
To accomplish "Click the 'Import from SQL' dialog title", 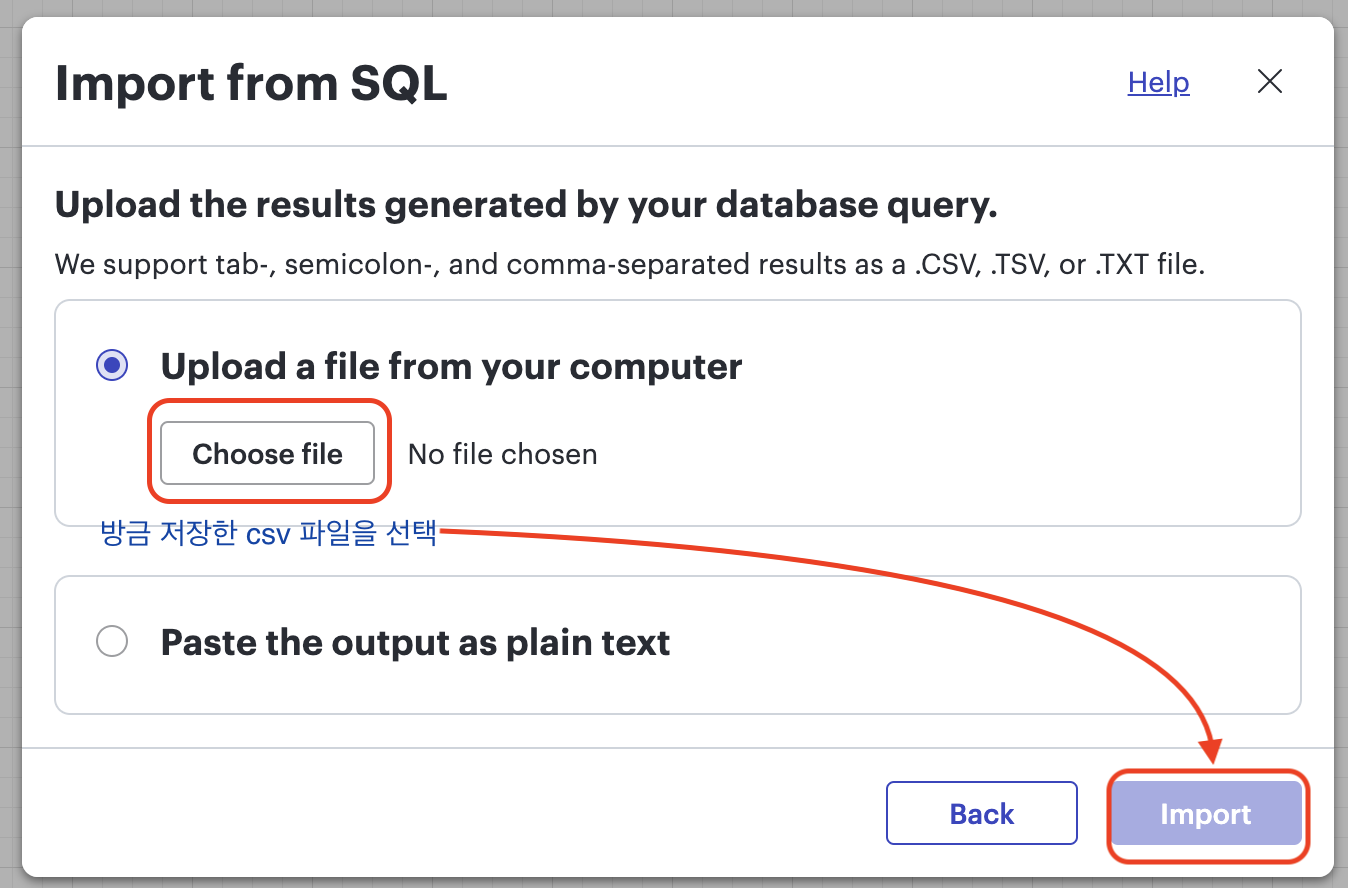I will coord(251,83).
